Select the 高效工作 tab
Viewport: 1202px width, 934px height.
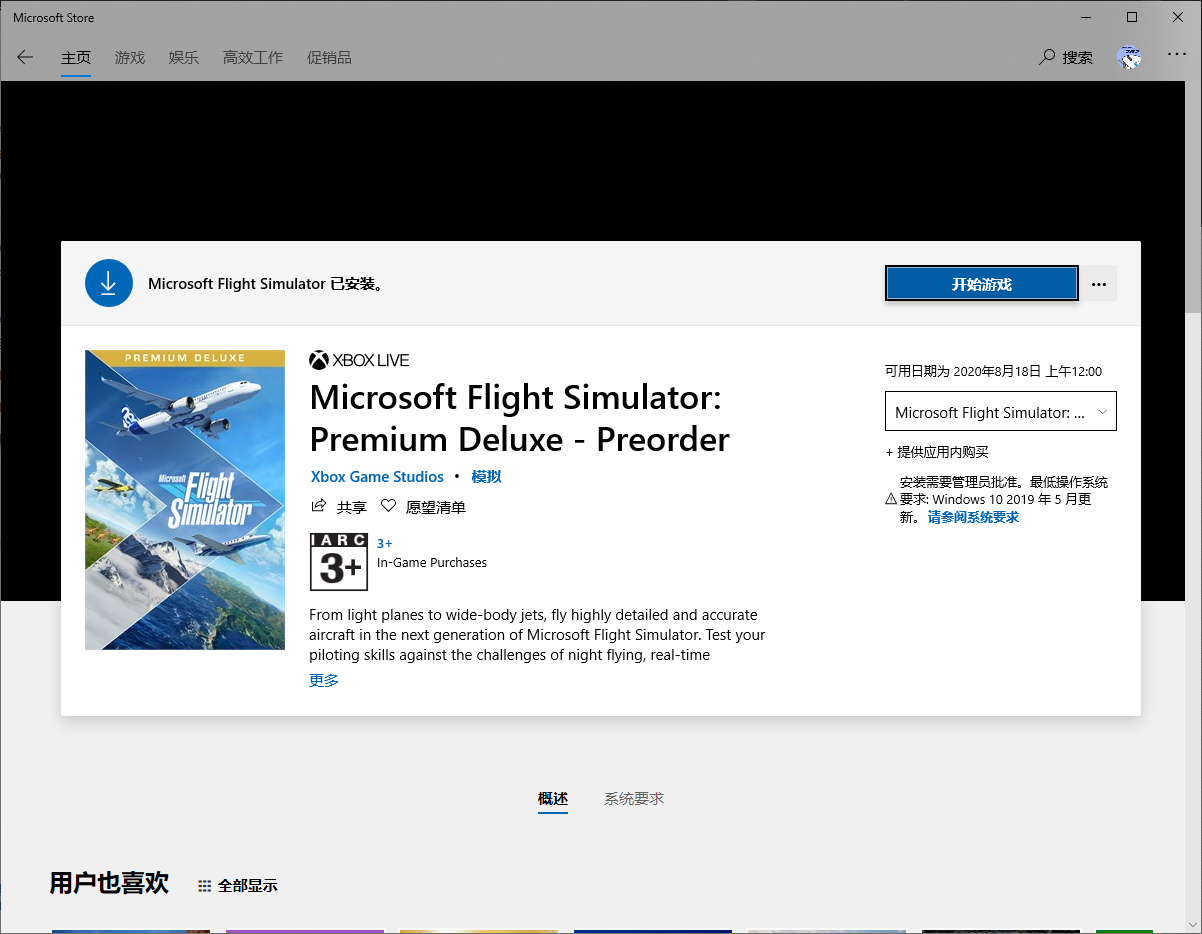253,58
